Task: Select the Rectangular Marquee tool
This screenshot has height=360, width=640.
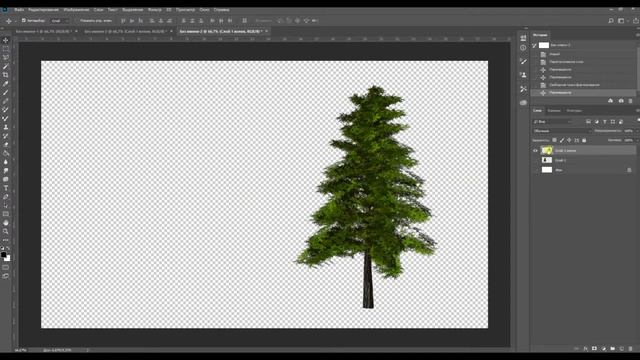Action: click(x=6, y=49)
